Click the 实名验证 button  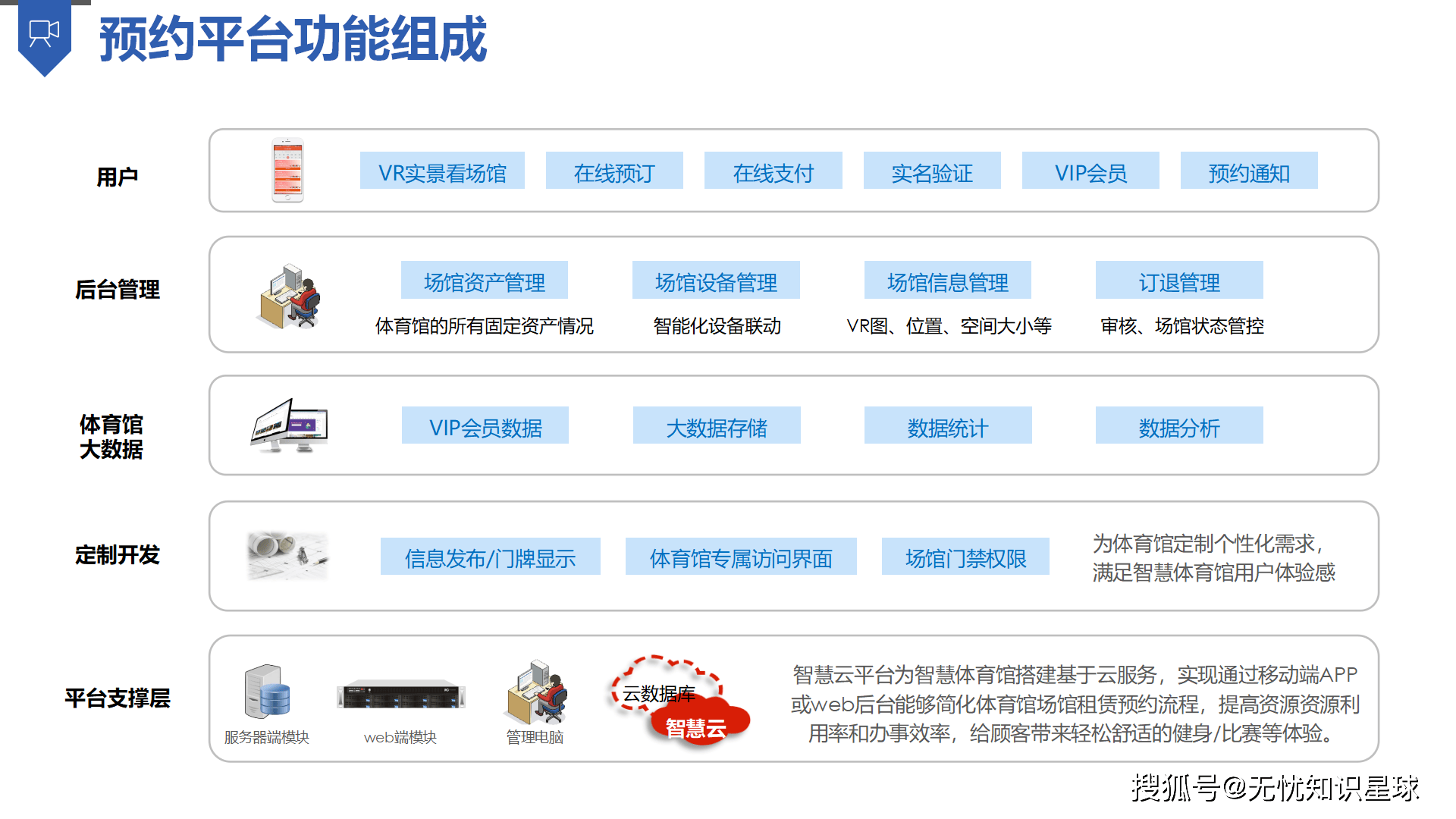click(932, 171)
